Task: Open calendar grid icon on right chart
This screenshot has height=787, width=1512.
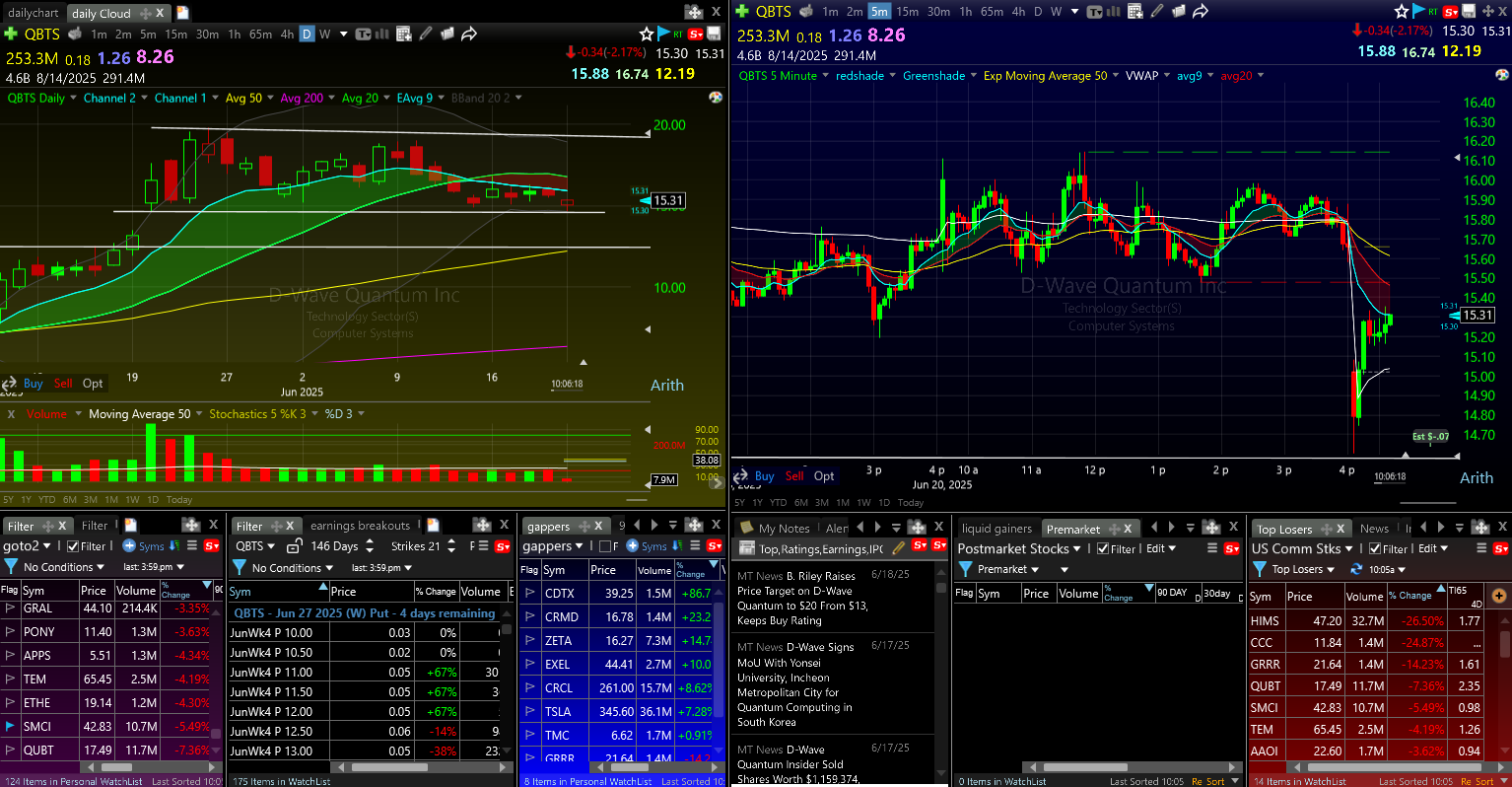Action: pyautogui.click(x=1134, y=12)
